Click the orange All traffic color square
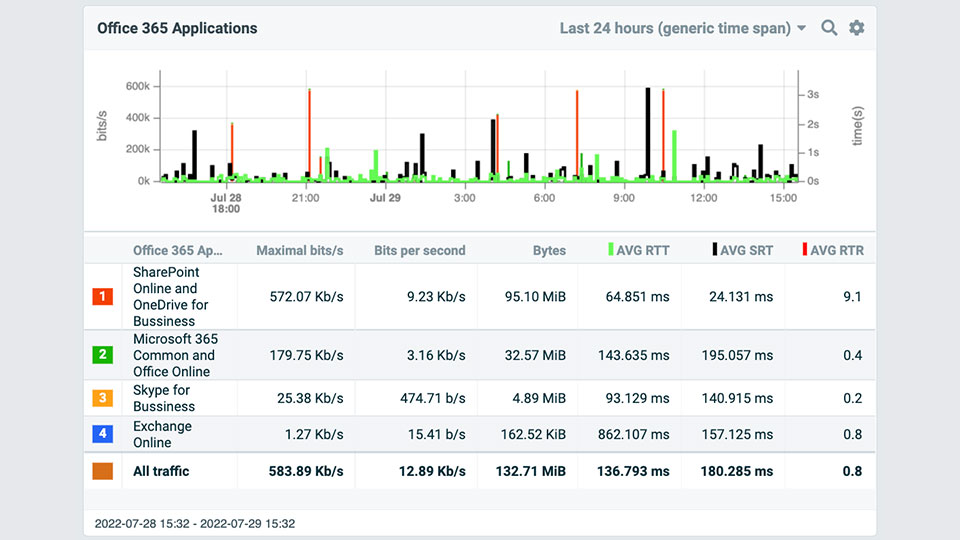Viewport: 960px width, 540px height. [x=102, y=471]
